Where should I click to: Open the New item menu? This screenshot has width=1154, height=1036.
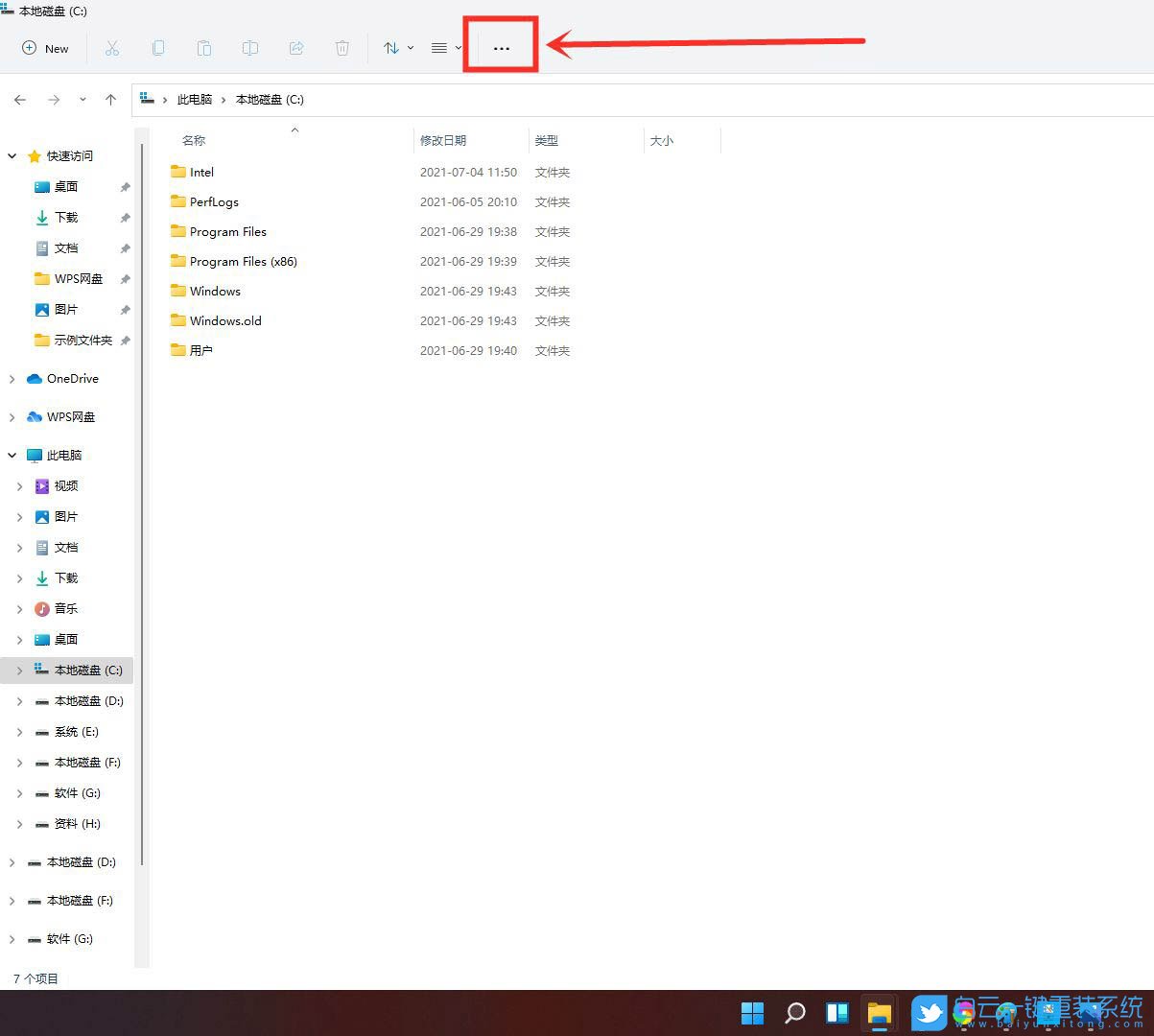(x=45, y=48)
